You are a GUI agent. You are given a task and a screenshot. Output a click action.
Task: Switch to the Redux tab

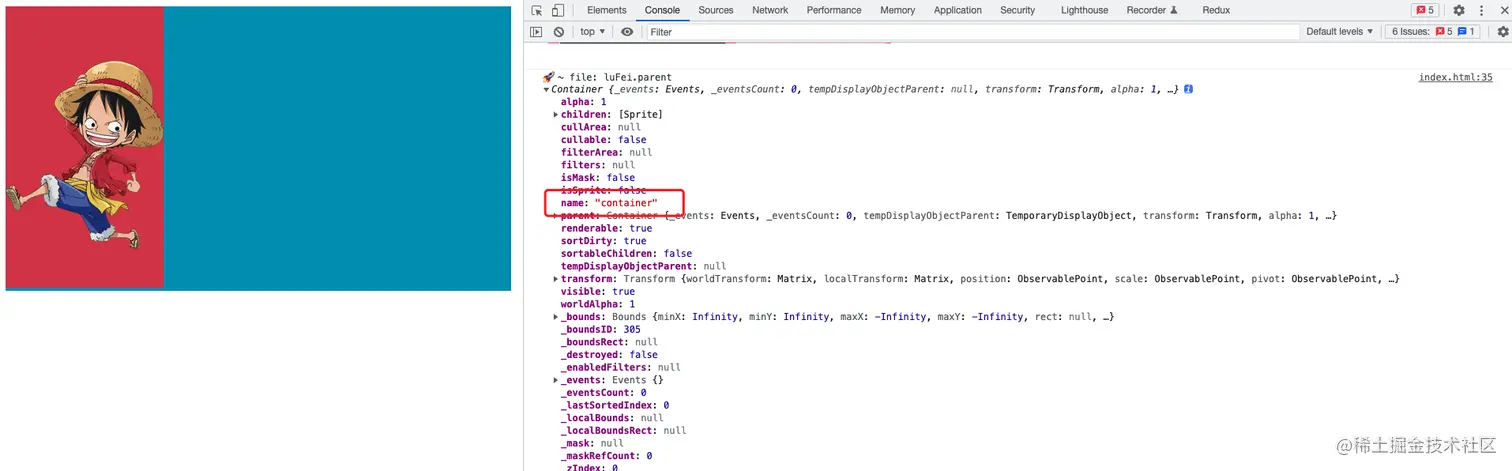pos(1216,10)
